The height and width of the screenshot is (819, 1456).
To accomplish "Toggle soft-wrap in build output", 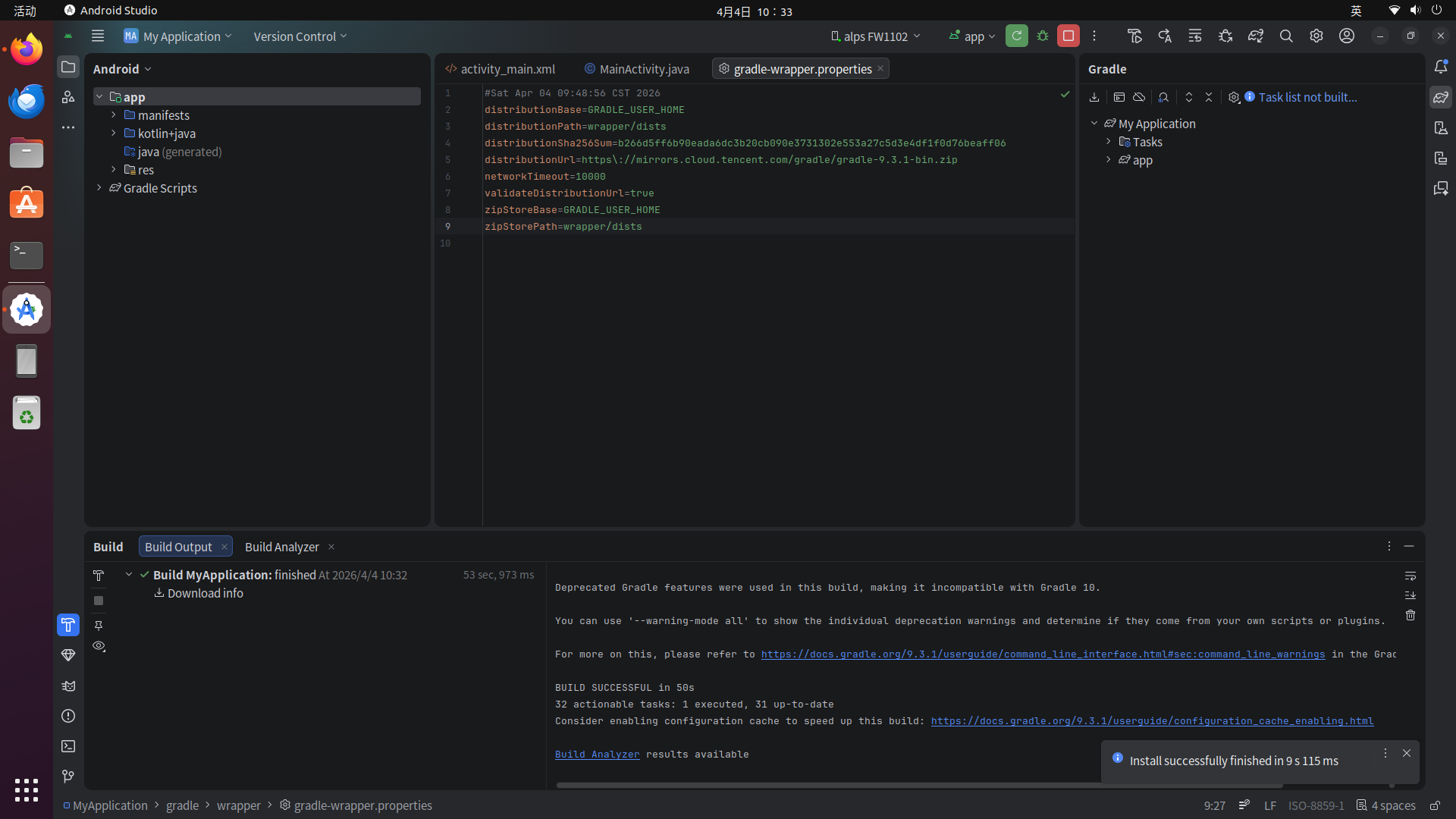I will (x=1410, y=576).
